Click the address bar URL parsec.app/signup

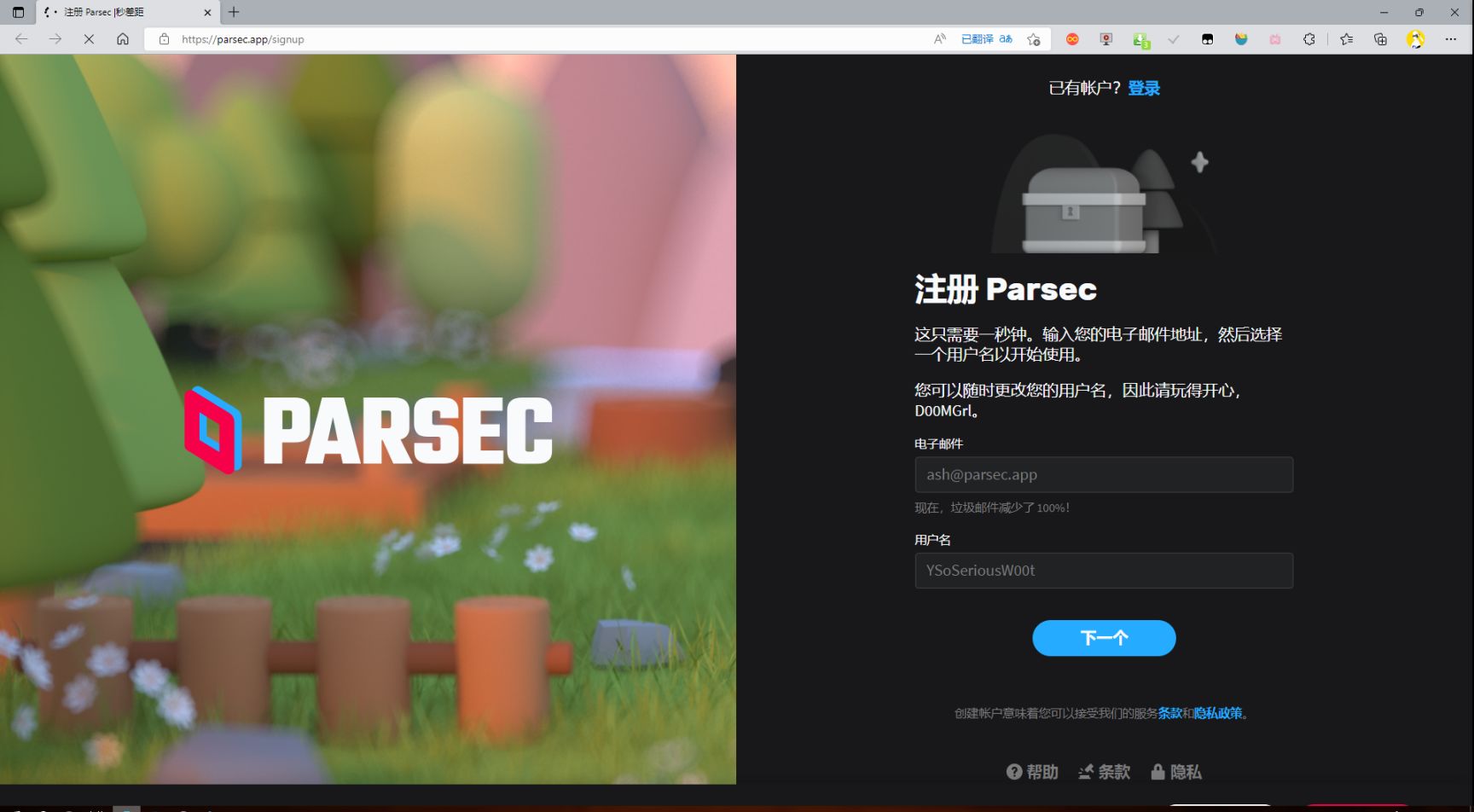[x=243, y=39]
